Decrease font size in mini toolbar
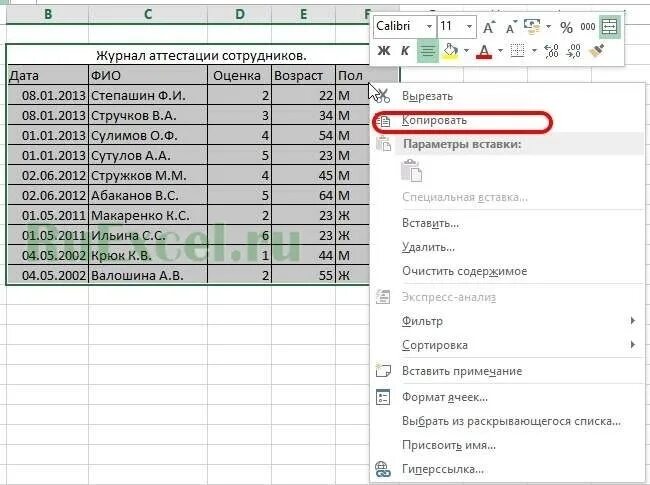The width and height of the screenshot is (650, 485). click(x=511, y=27)
